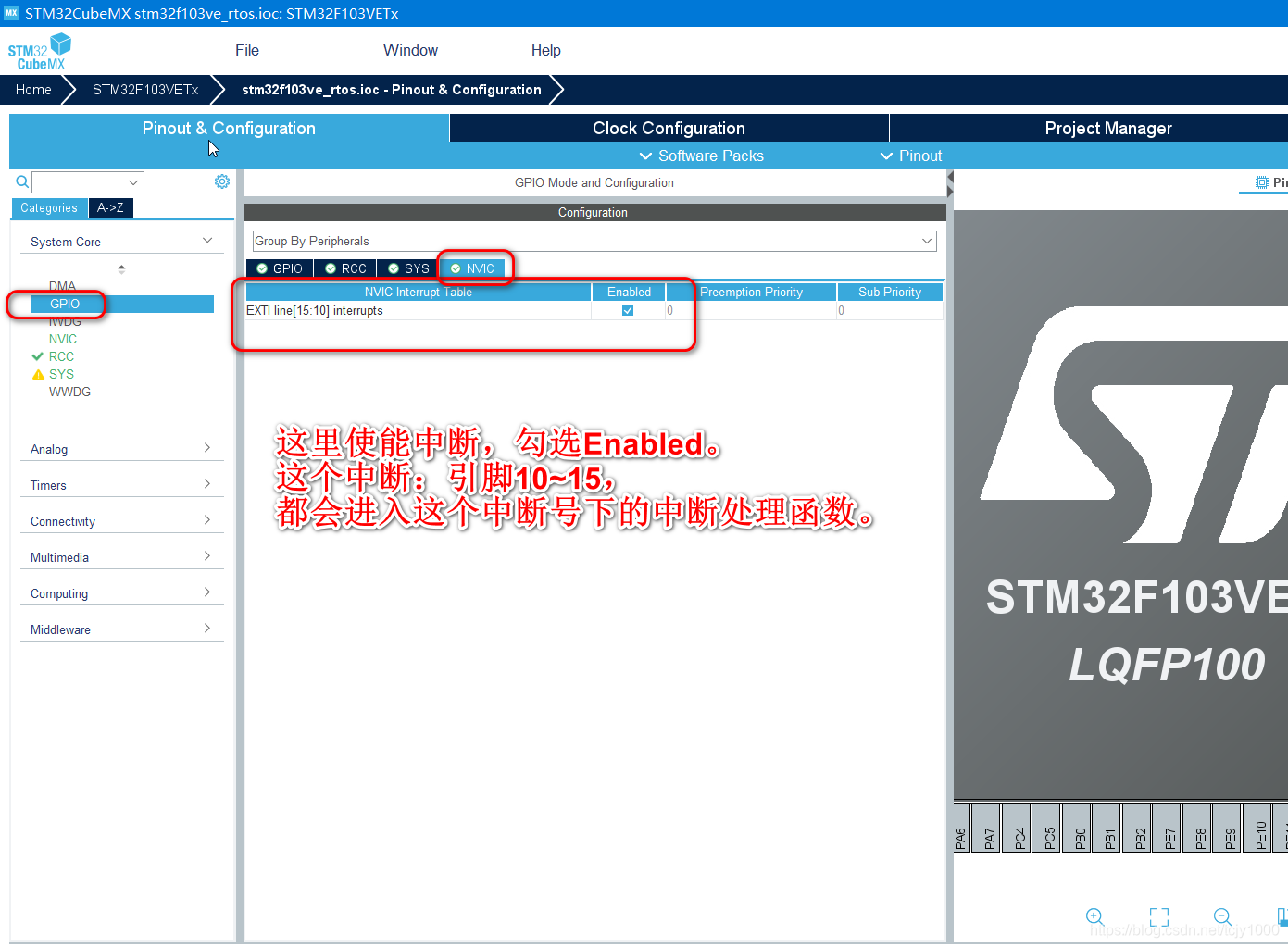
Task: Switch to Clock Configuration tab
Action: [669, 129]
